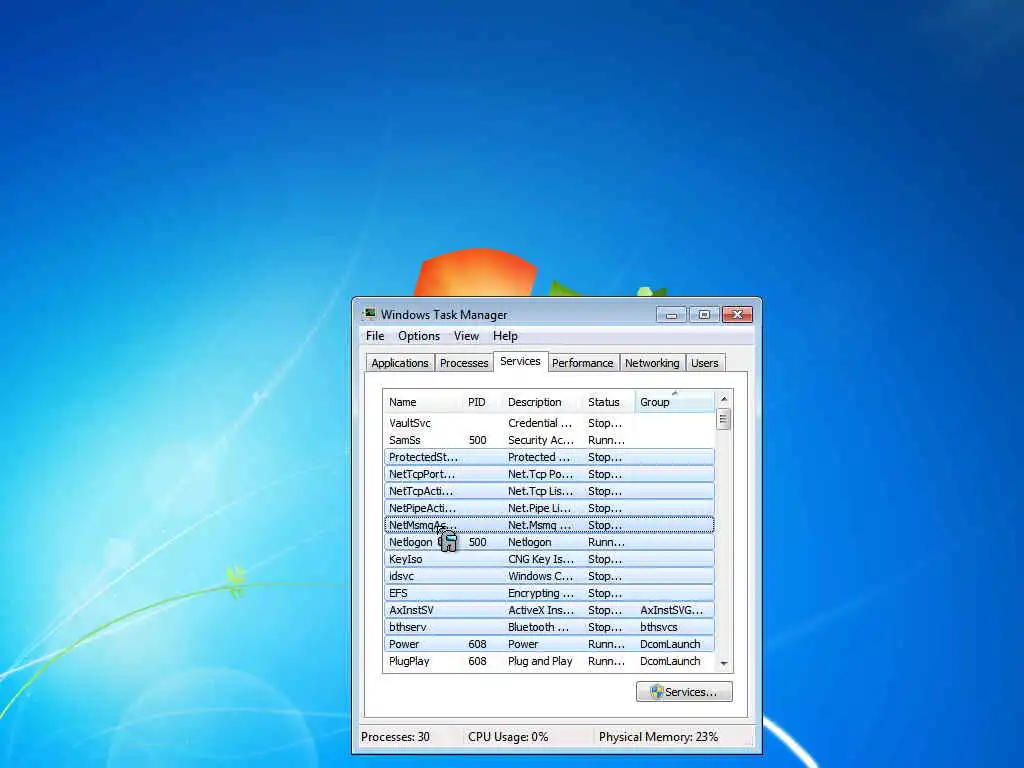1024x768 pixels.
Task: Click Security Ac... description cell
Action: coord(541,440)
